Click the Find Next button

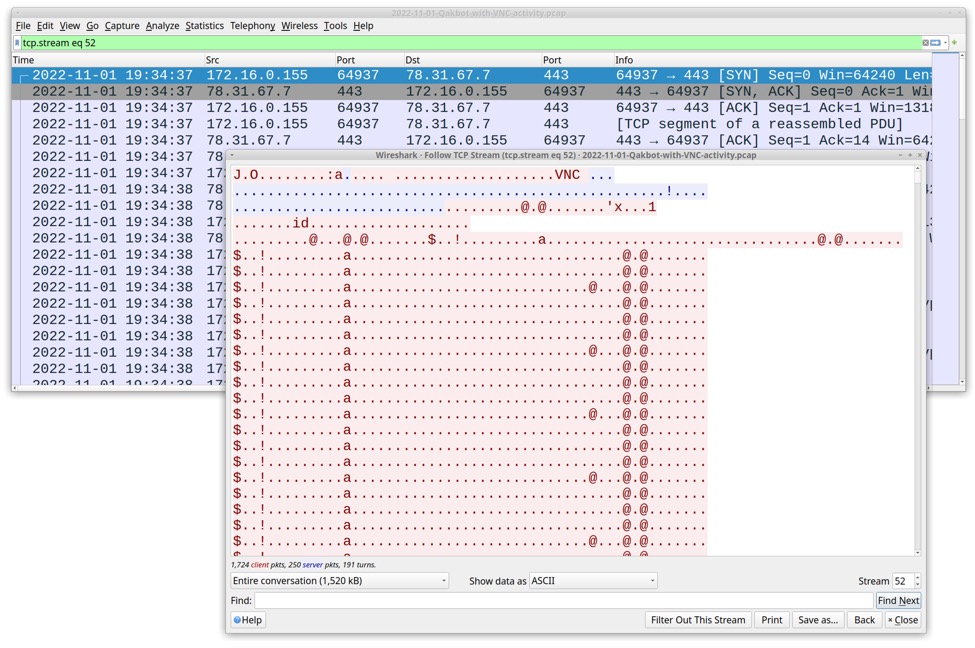(898, 601)
